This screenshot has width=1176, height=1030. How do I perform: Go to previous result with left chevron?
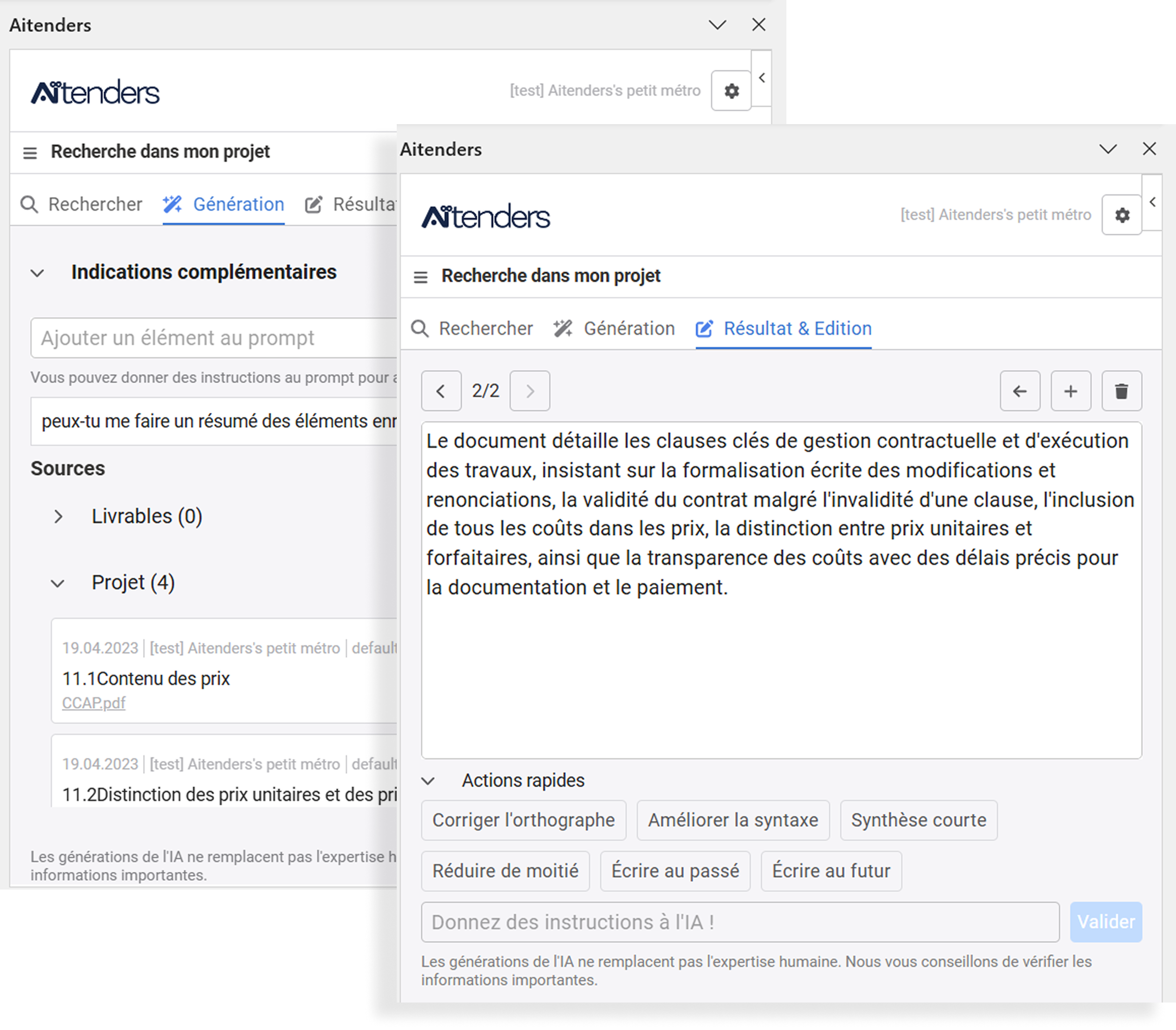pyautogui.click(x=440, y=391)
